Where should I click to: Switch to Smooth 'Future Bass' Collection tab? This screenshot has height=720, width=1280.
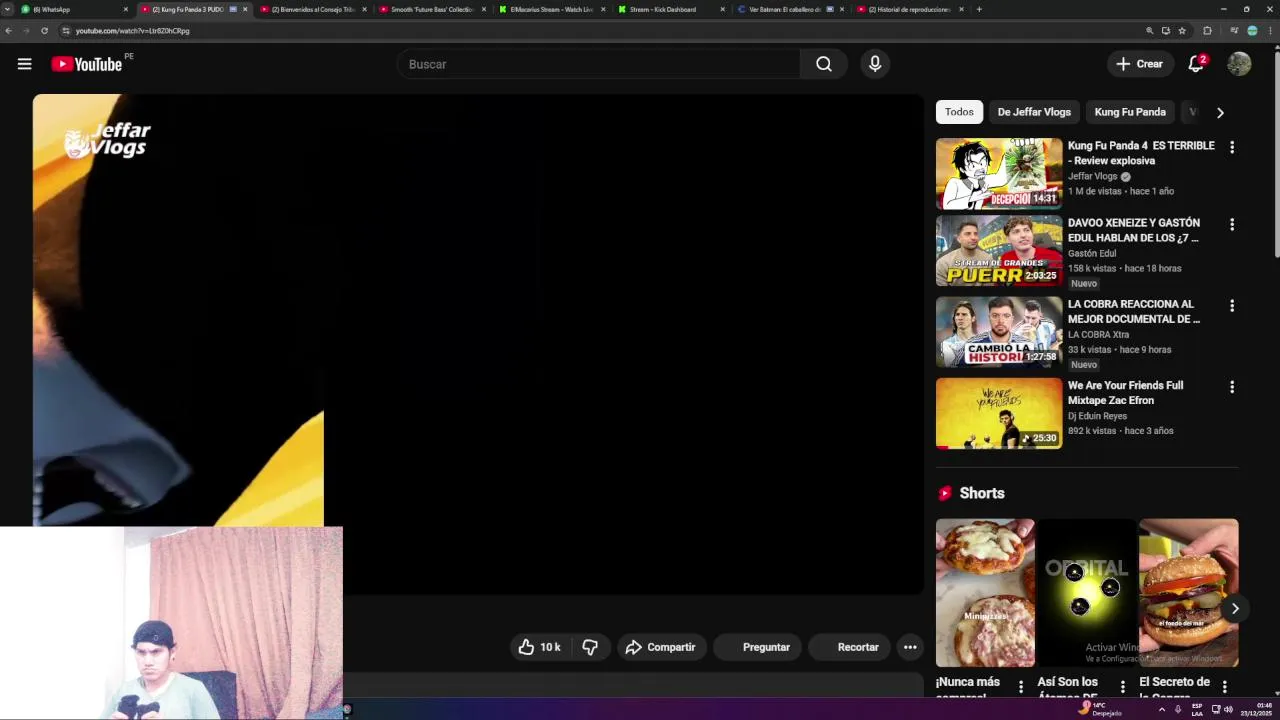[x=433, y=9]
